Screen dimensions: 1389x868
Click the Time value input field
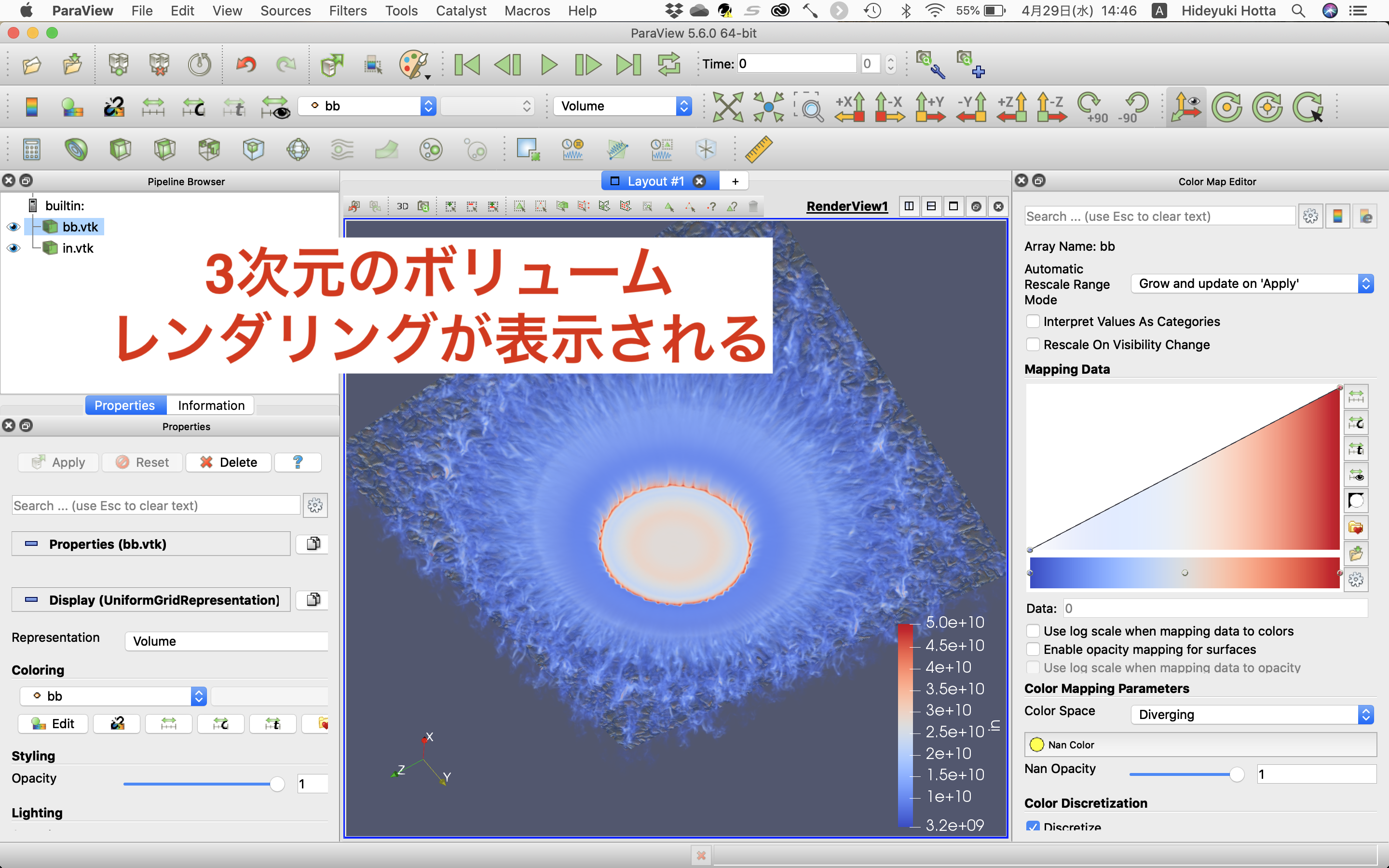797,64
